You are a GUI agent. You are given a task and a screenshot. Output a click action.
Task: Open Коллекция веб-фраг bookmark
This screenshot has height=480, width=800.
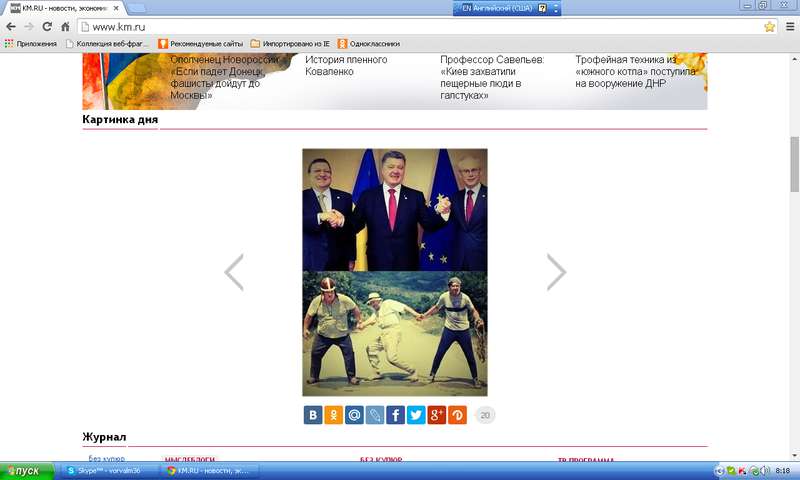point(107,44)
